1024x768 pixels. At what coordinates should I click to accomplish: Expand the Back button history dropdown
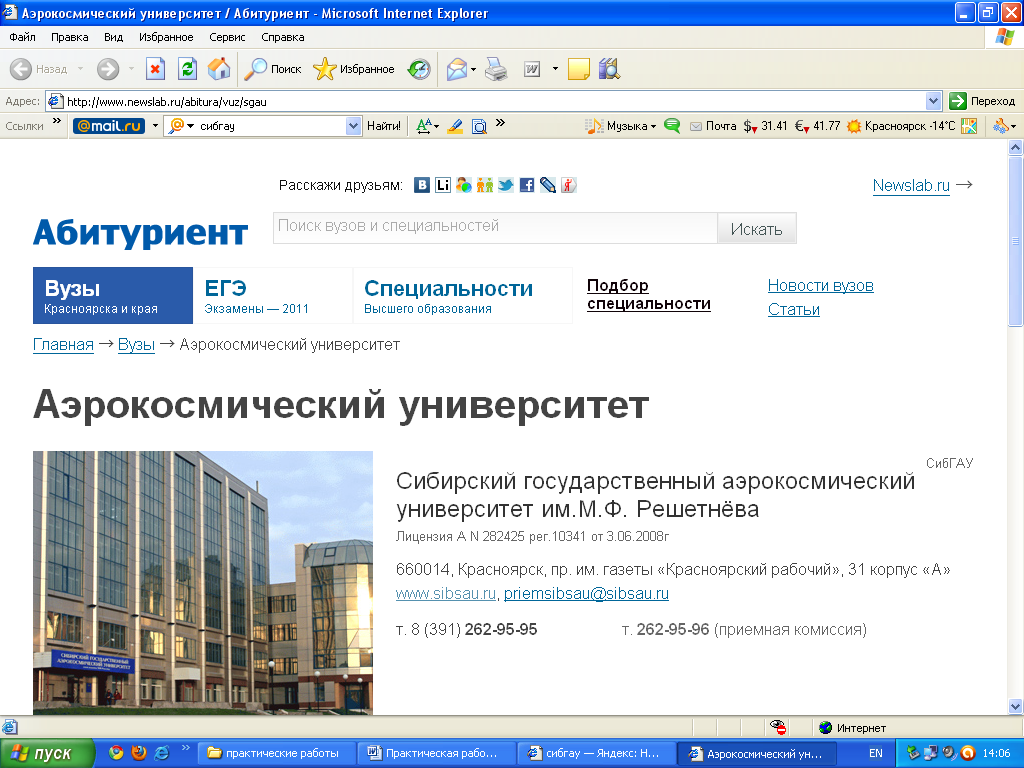[80, 69]
